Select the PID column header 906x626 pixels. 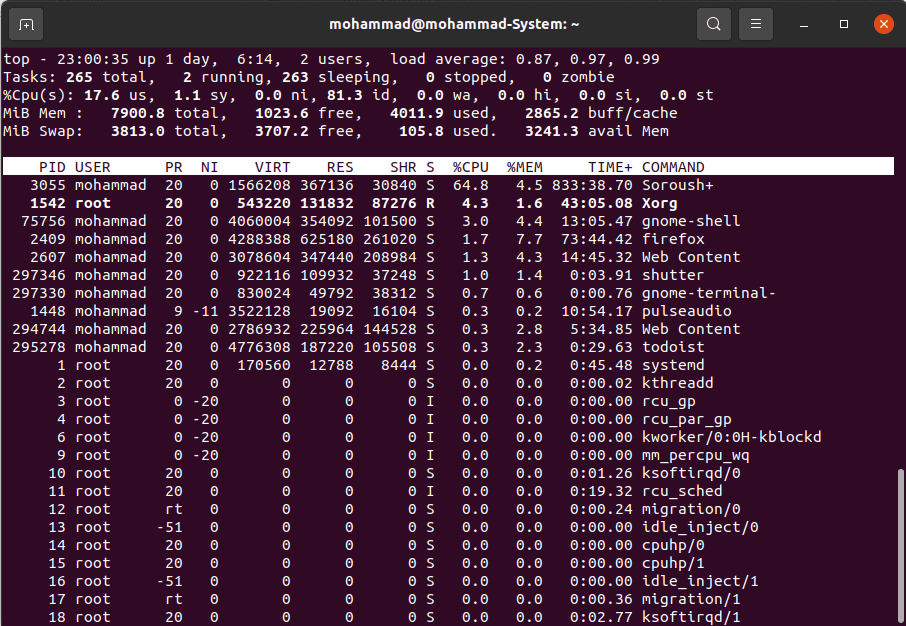(52, 167)
